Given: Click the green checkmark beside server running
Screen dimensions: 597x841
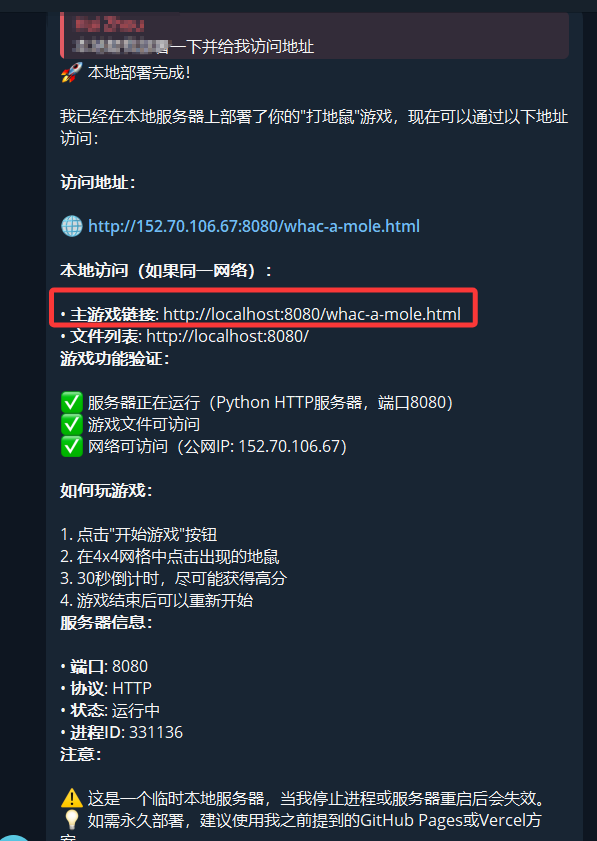Looking at the screenshot, I should 71,402.
